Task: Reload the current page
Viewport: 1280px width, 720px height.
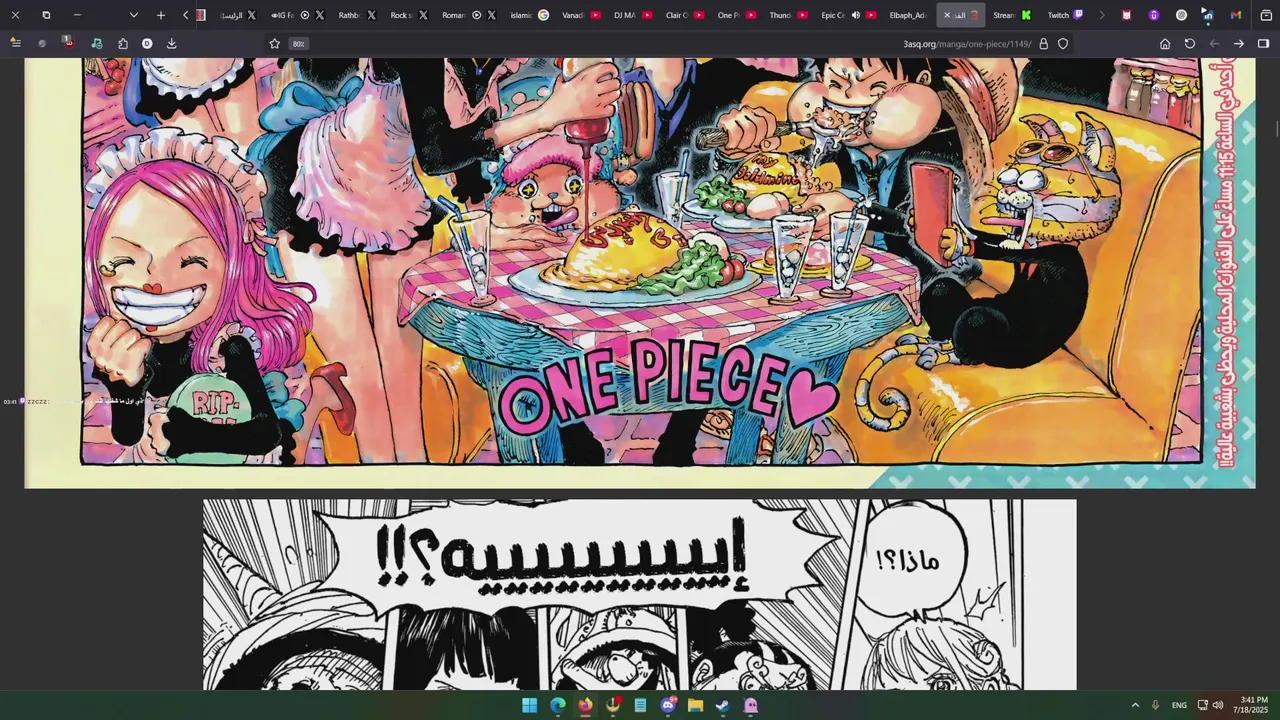Action: coord(1190,44)
